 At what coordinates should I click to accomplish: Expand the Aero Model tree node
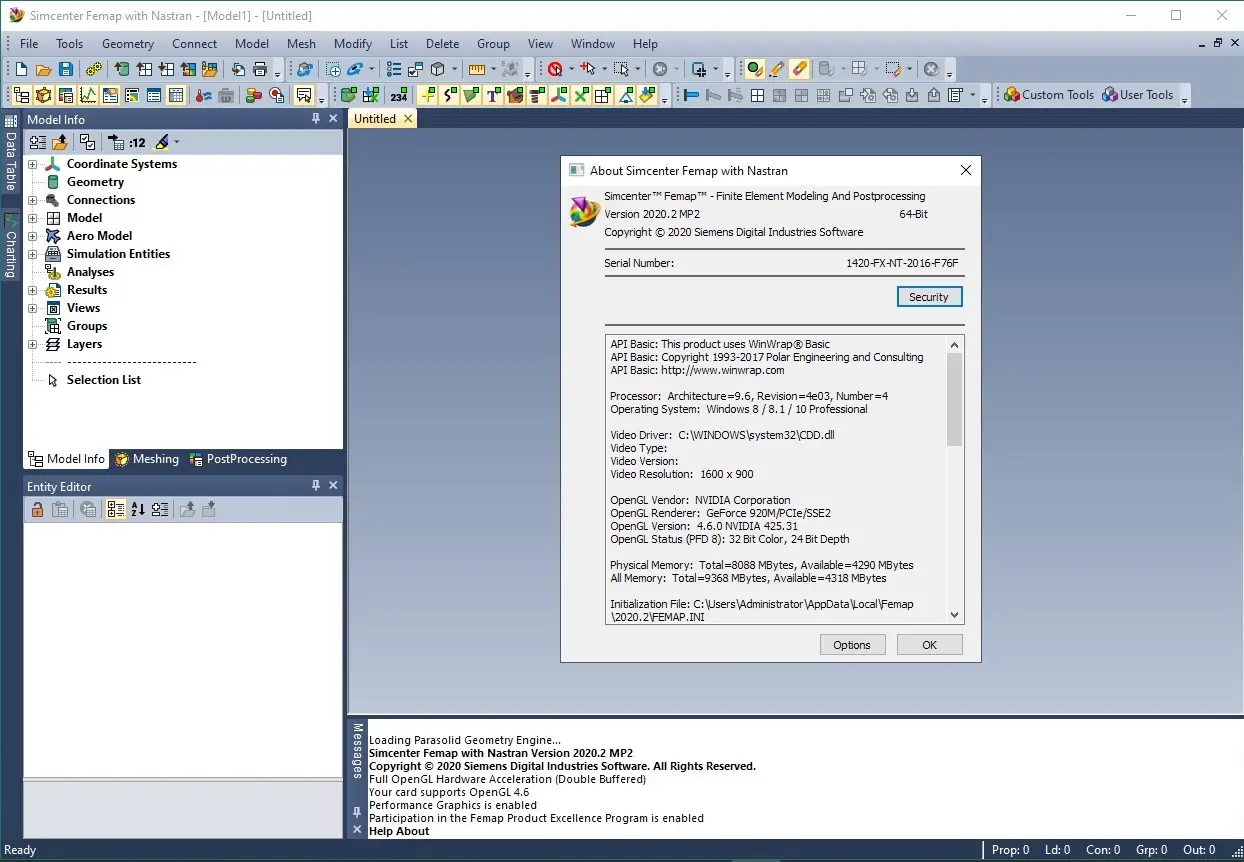pyautogui.click(x=32, y=236)
